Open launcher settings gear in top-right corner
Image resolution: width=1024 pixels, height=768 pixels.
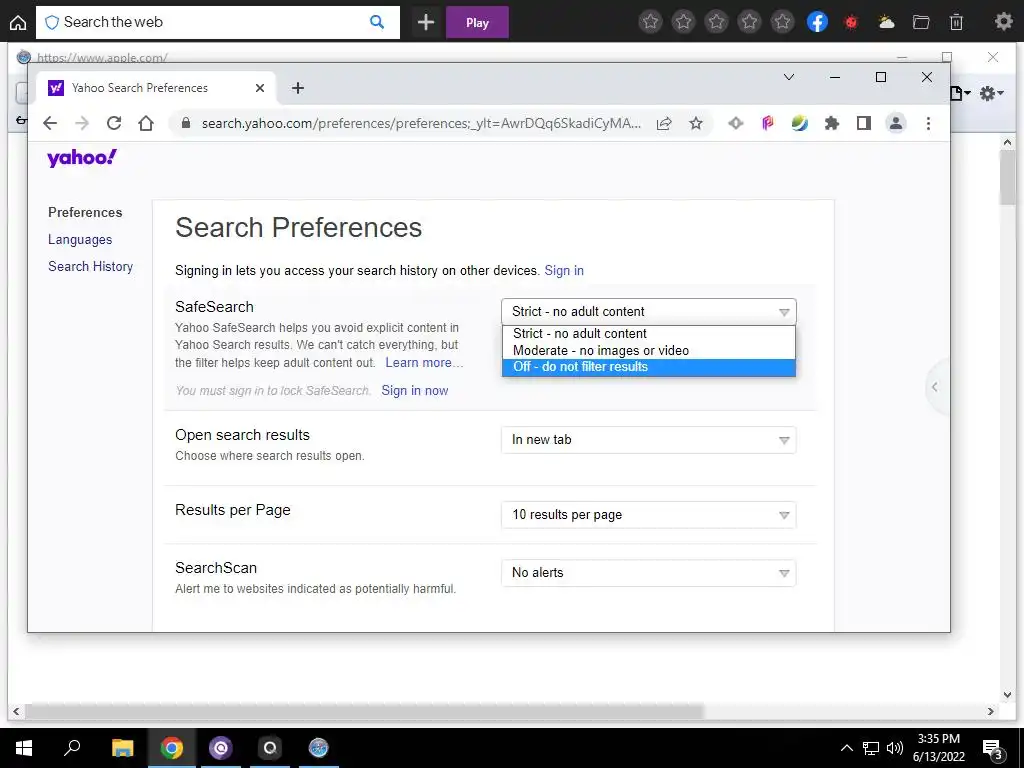(x=1003, y=22)
